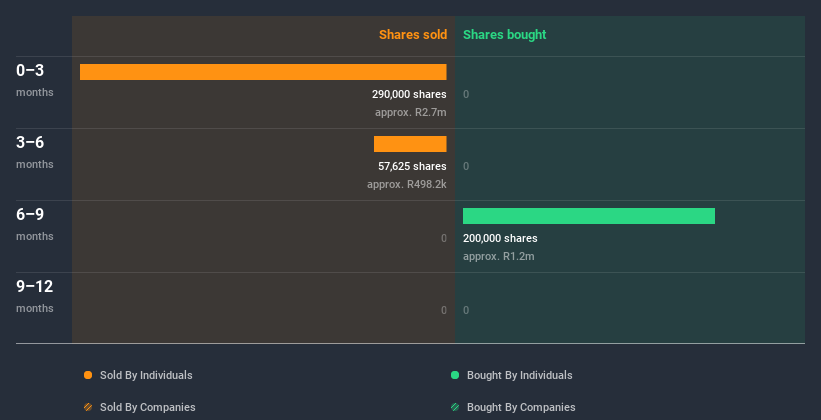Select the Bought By Individuals legend label
The image size is (821, 420).
point(519,375)
